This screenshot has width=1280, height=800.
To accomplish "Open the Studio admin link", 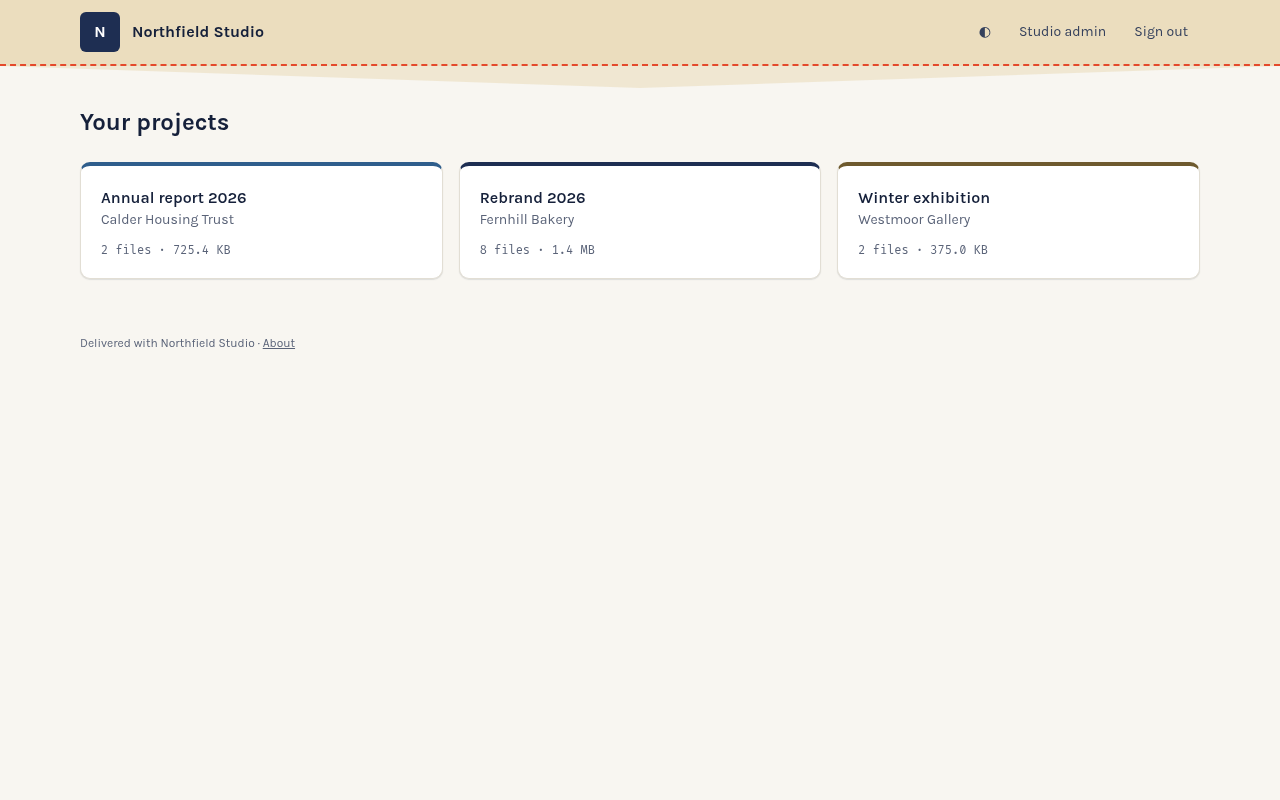I will [1062, 32].
